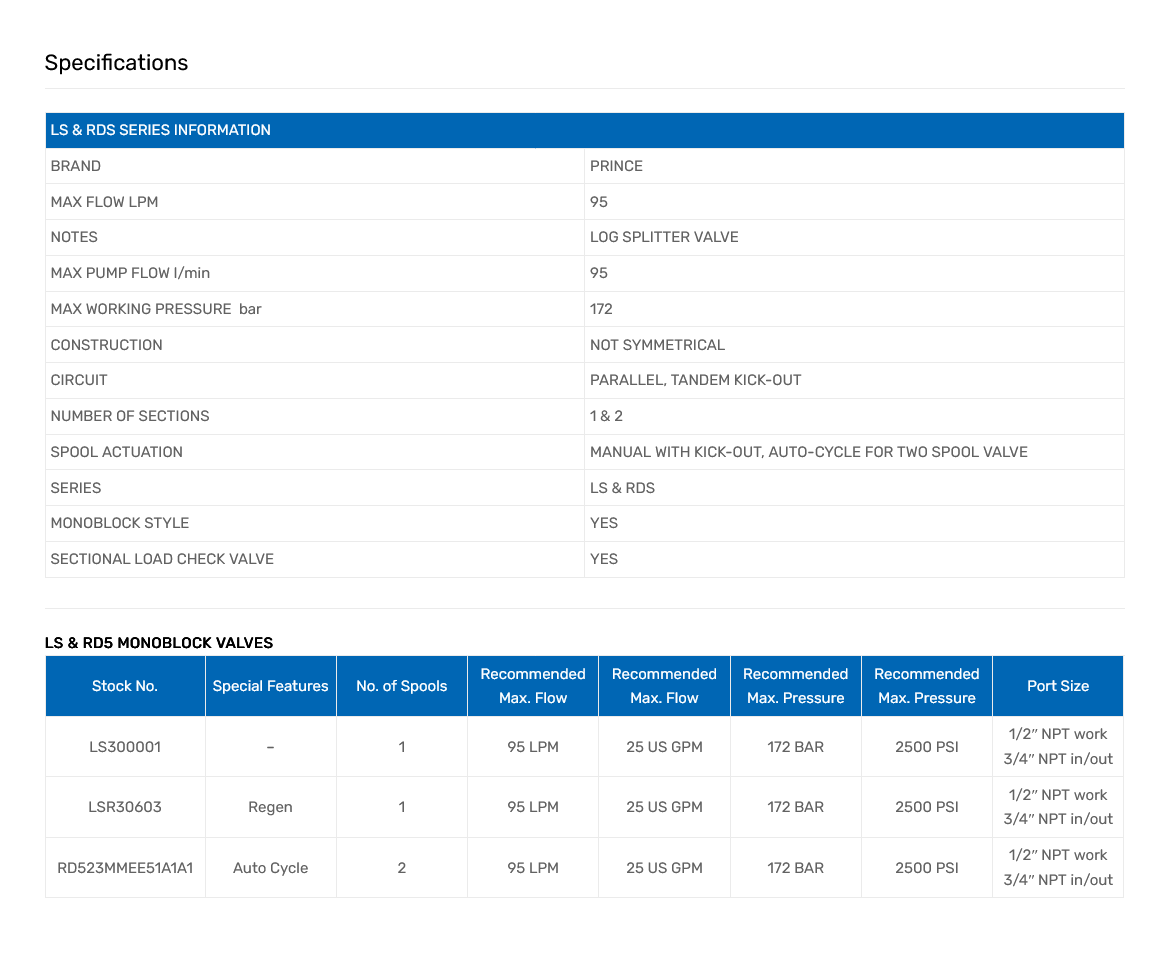Click the MAX WORKING PRESSURE bar label
The width and height of the screenshot is (1170, 973).
pyautogui.click(x=156, y=309)
